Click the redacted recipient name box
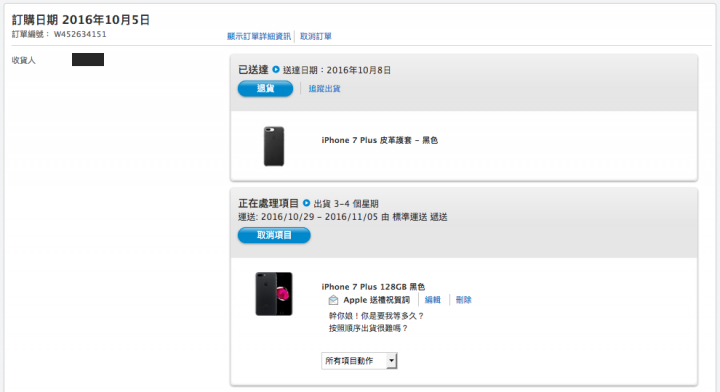The image size is (720, 392). coord(88,60)
